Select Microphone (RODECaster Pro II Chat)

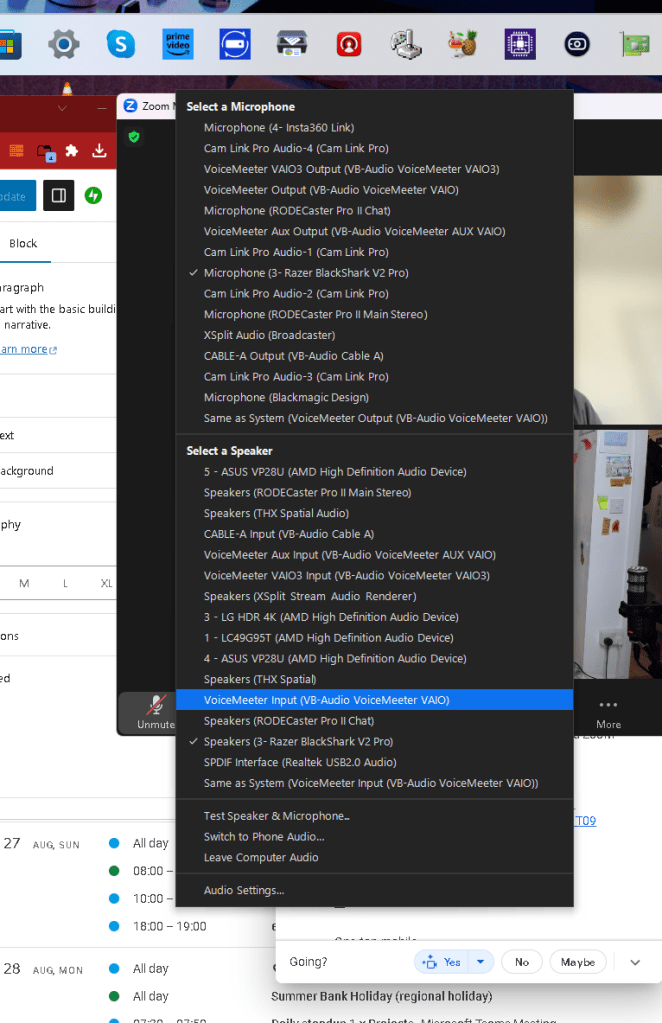pos(374,211)
